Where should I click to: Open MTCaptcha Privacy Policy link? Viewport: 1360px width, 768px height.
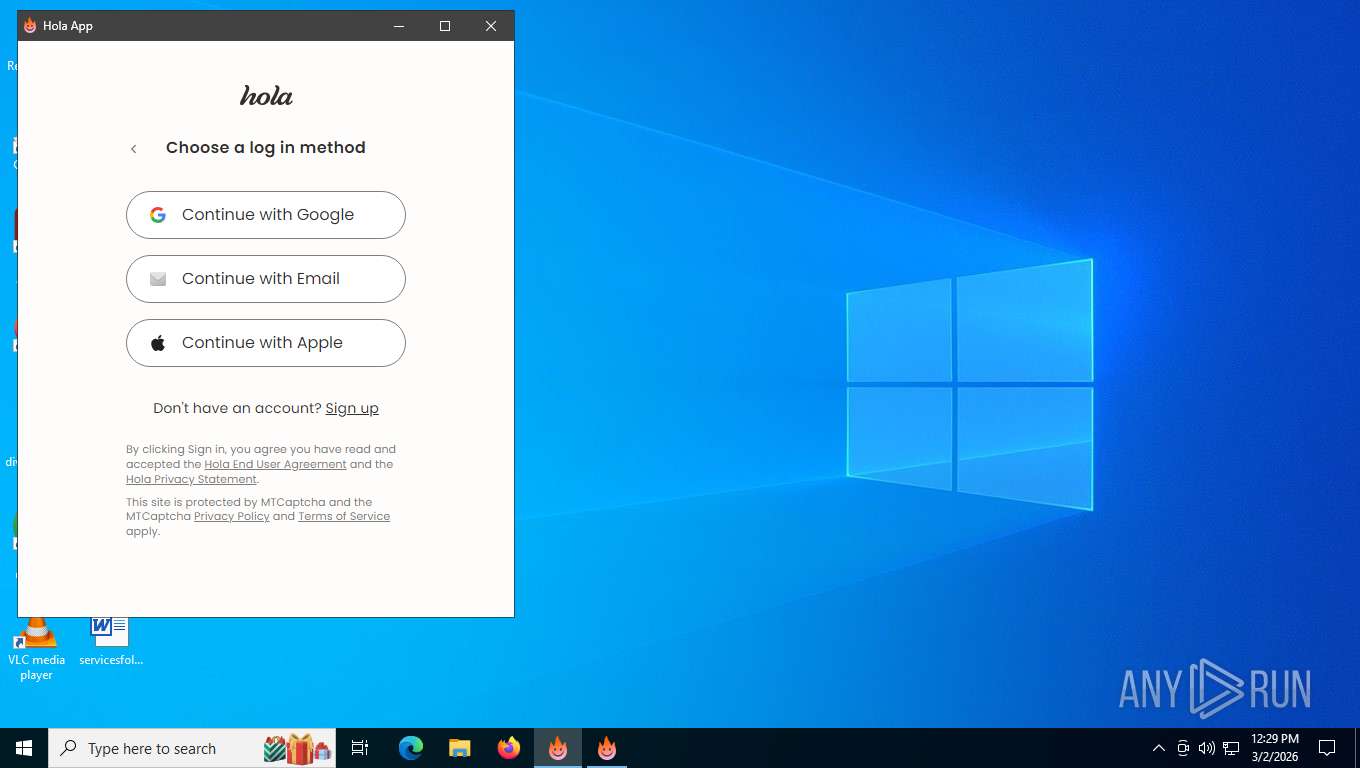[232, 516]
